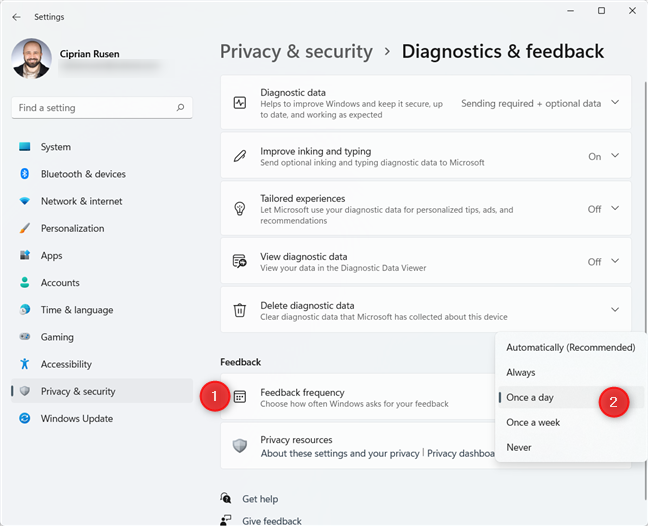Click the Feedback frequency row
This screenshot has height=526, width=648.
tap(358, 397)
